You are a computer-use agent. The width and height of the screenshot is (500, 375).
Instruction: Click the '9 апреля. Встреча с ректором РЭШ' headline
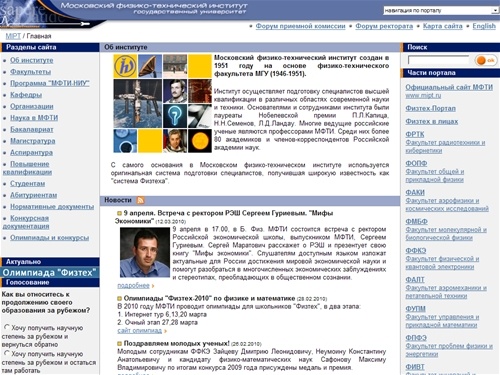click(x=224, y=217)
